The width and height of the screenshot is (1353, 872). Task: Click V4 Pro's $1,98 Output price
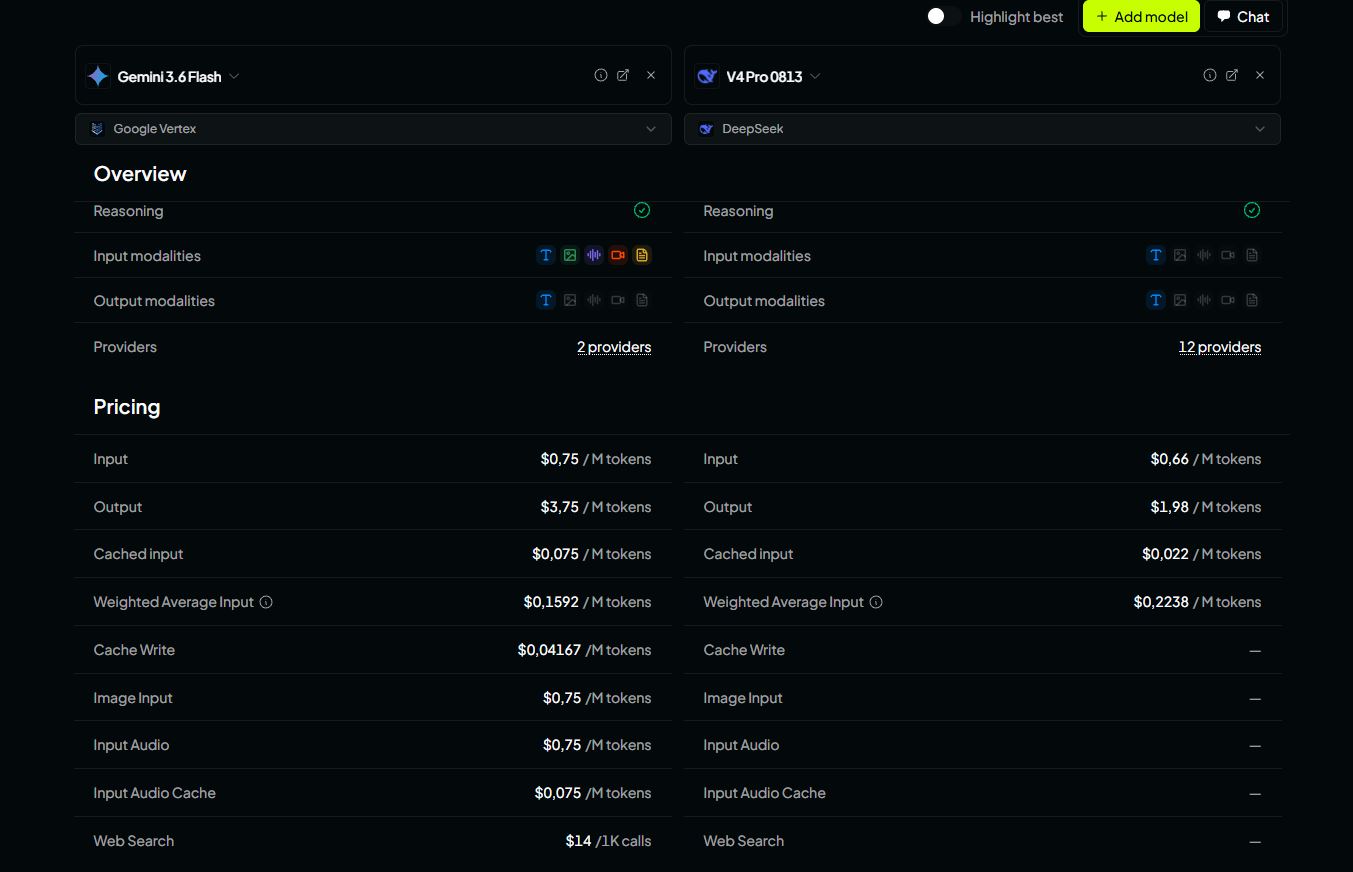1170,507
